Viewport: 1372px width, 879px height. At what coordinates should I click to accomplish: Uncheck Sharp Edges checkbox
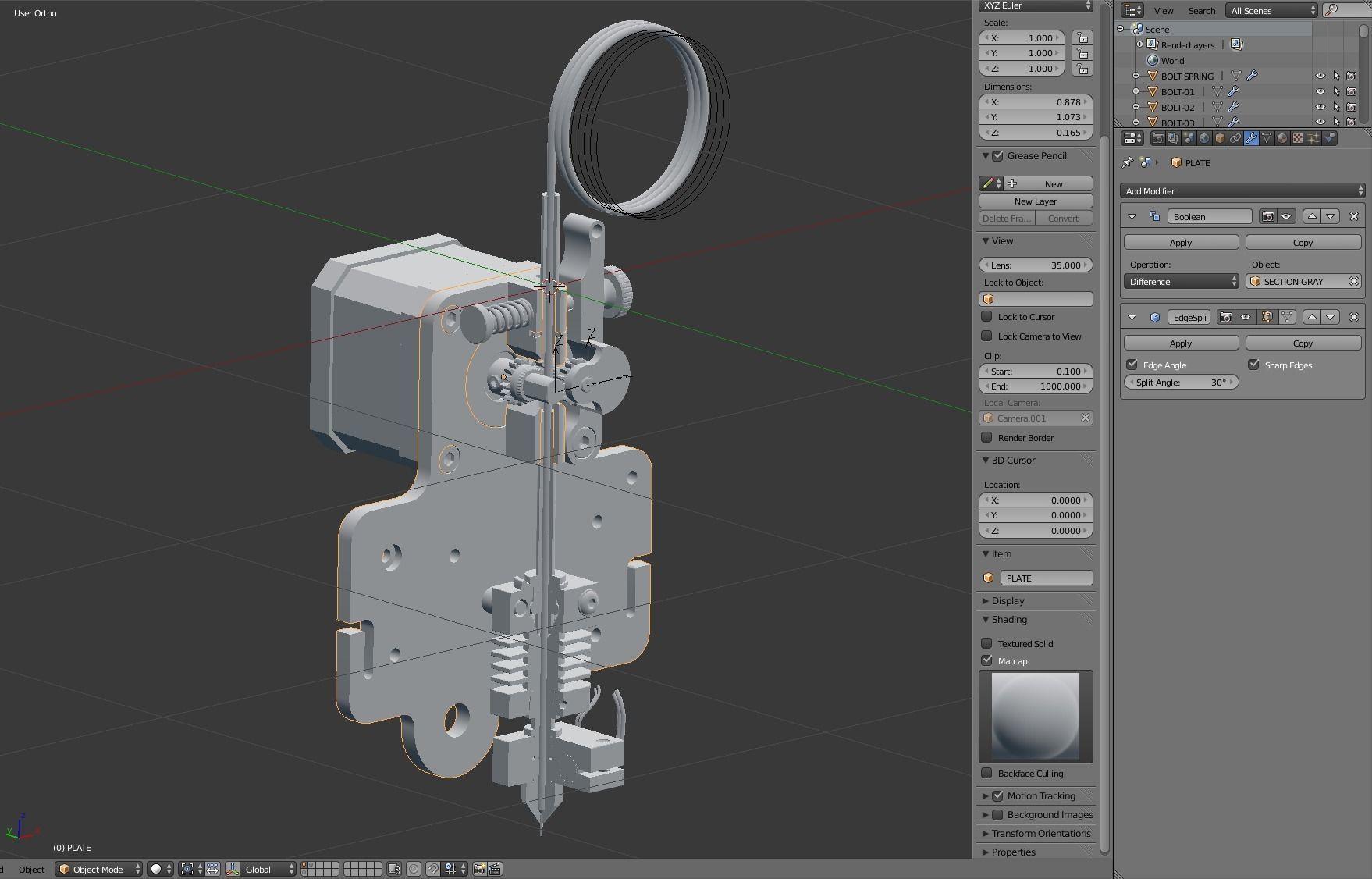(1253, 365)
